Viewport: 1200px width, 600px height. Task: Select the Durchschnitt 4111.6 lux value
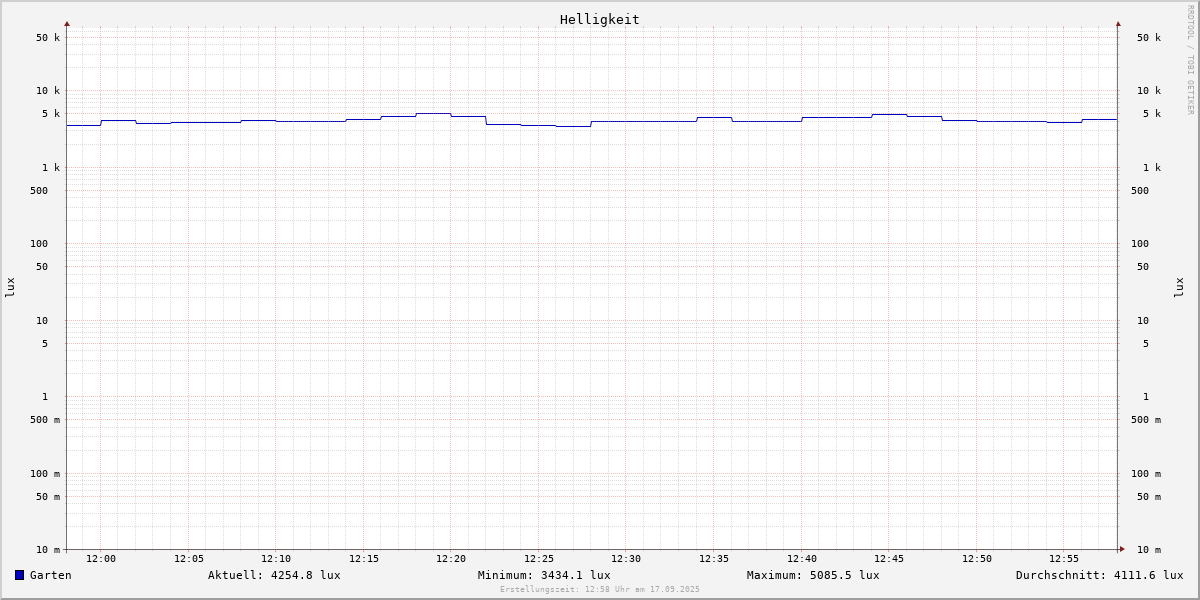[x=1099, y=575]
